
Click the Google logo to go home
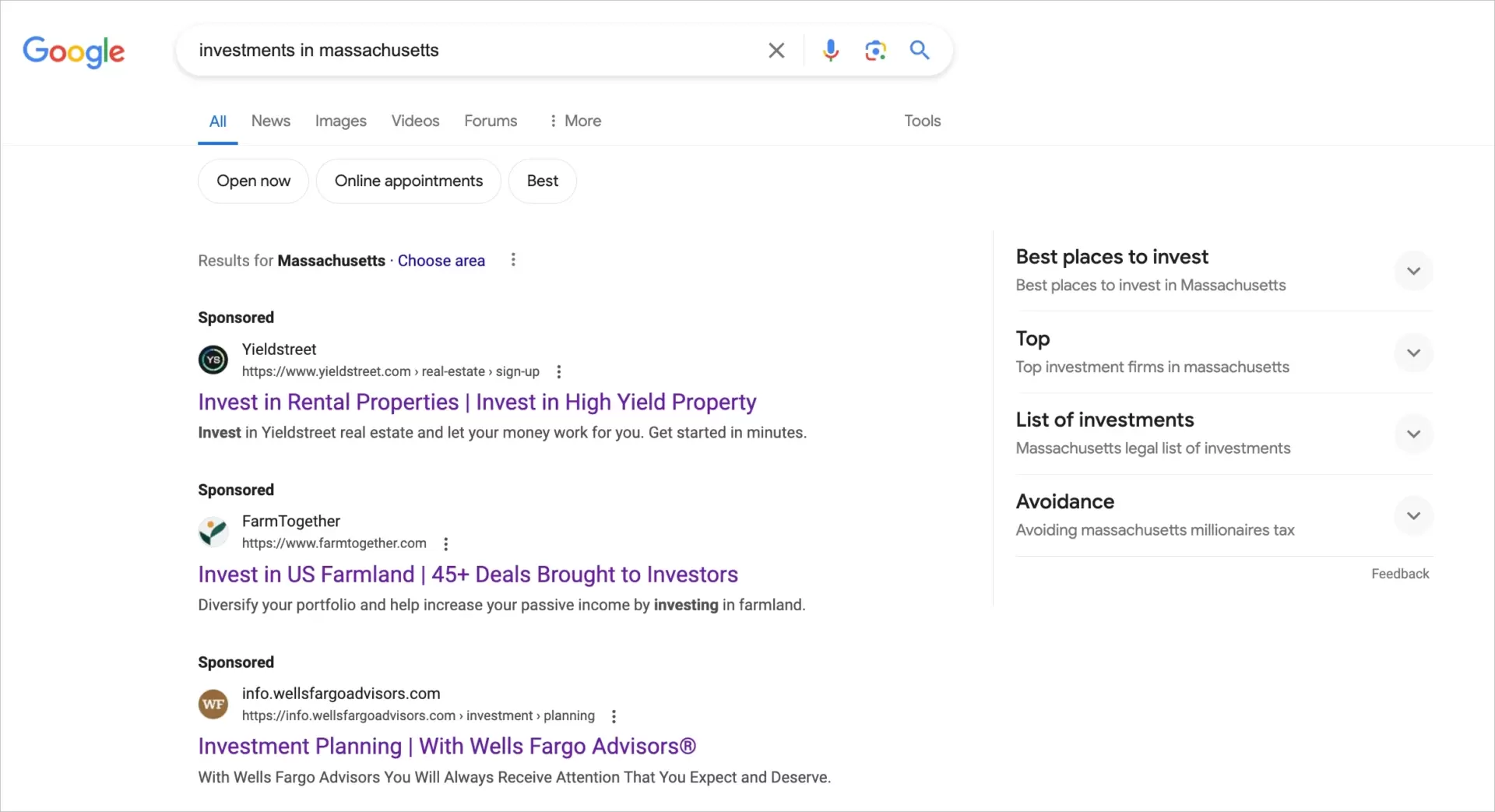tap(74, 51)
